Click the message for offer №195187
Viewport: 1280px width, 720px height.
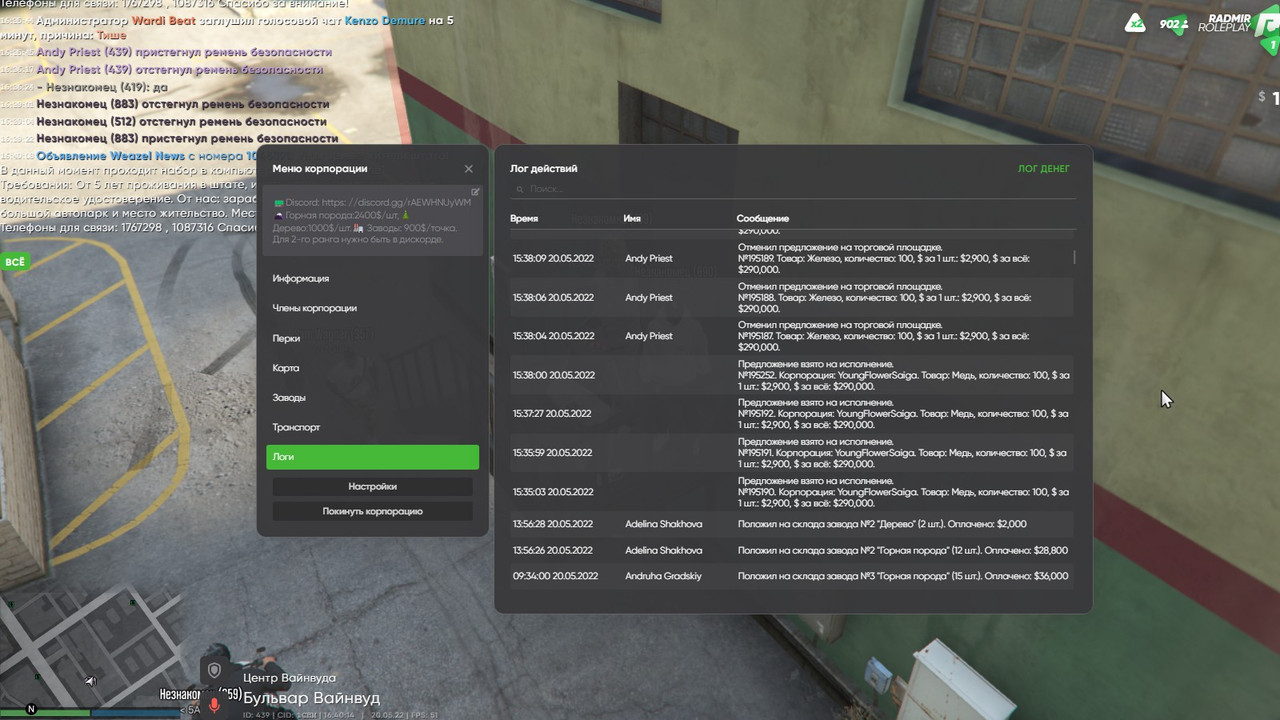tap(884, 336)
